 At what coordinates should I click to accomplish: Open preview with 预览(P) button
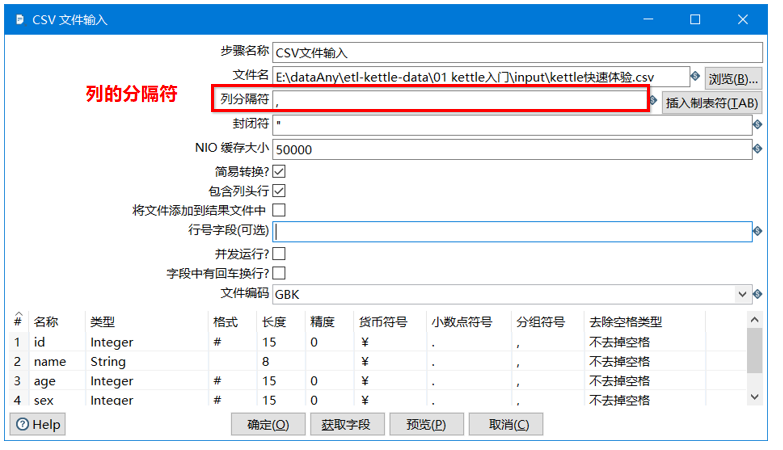click(x=426, y=425)
